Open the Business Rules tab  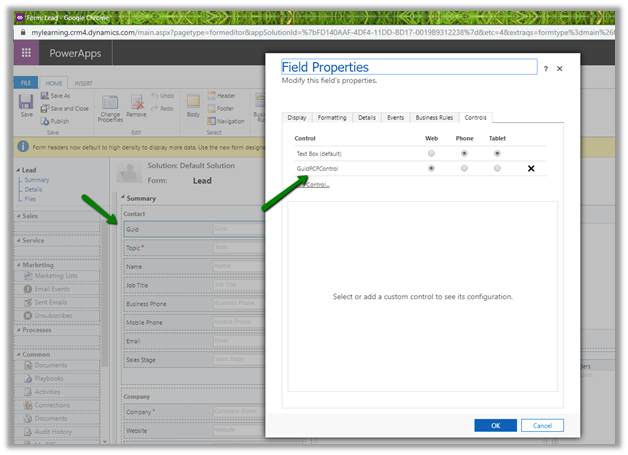(434, 117)
